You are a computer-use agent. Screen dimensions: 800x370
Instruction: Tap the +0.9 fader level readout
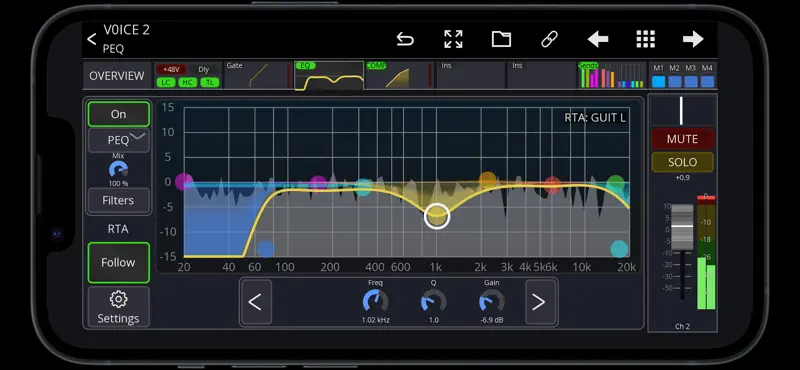(x=682, y=178)
